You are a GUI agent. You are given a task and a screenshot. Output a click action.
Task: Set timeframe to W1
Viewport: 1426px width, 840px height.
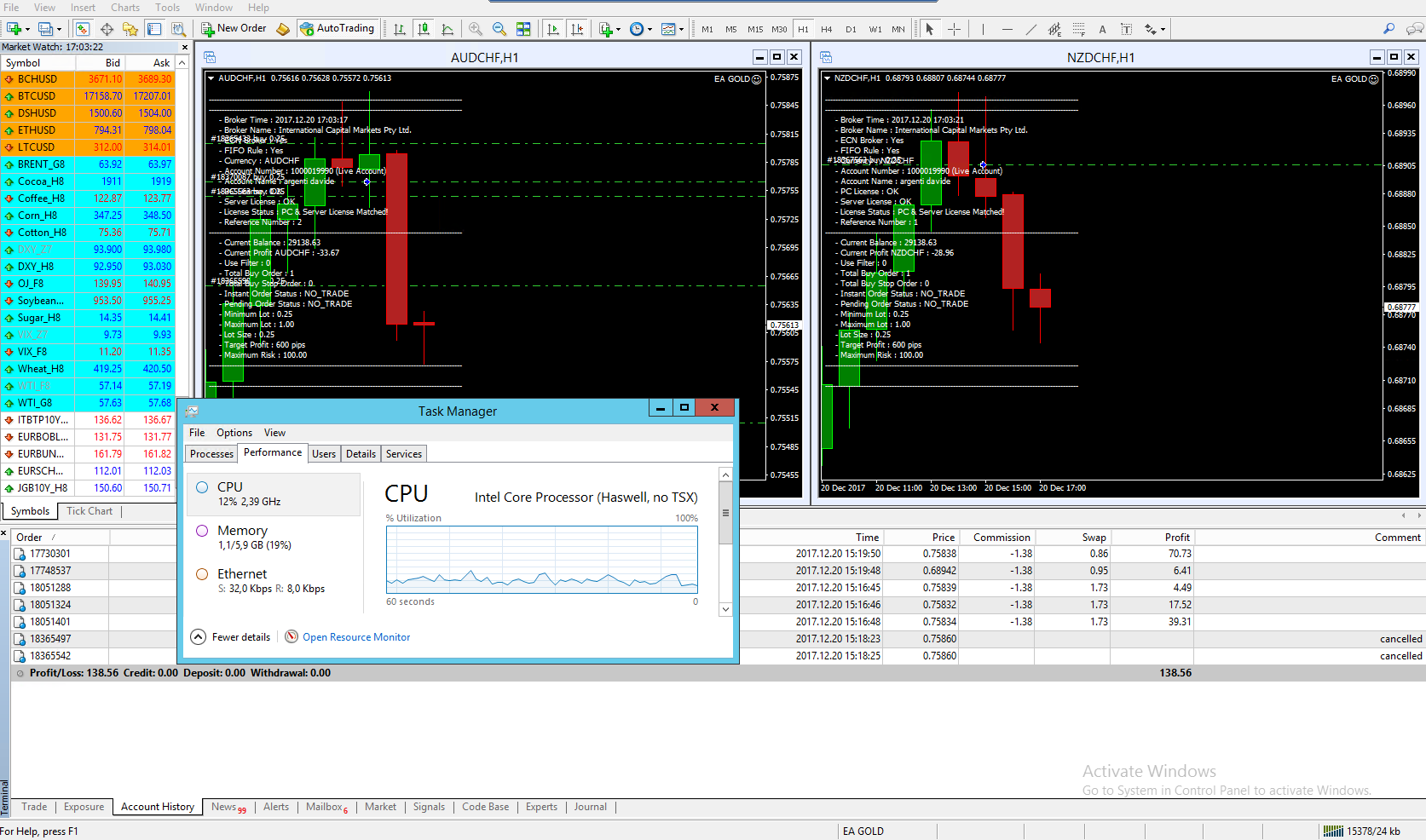(875, 29)
